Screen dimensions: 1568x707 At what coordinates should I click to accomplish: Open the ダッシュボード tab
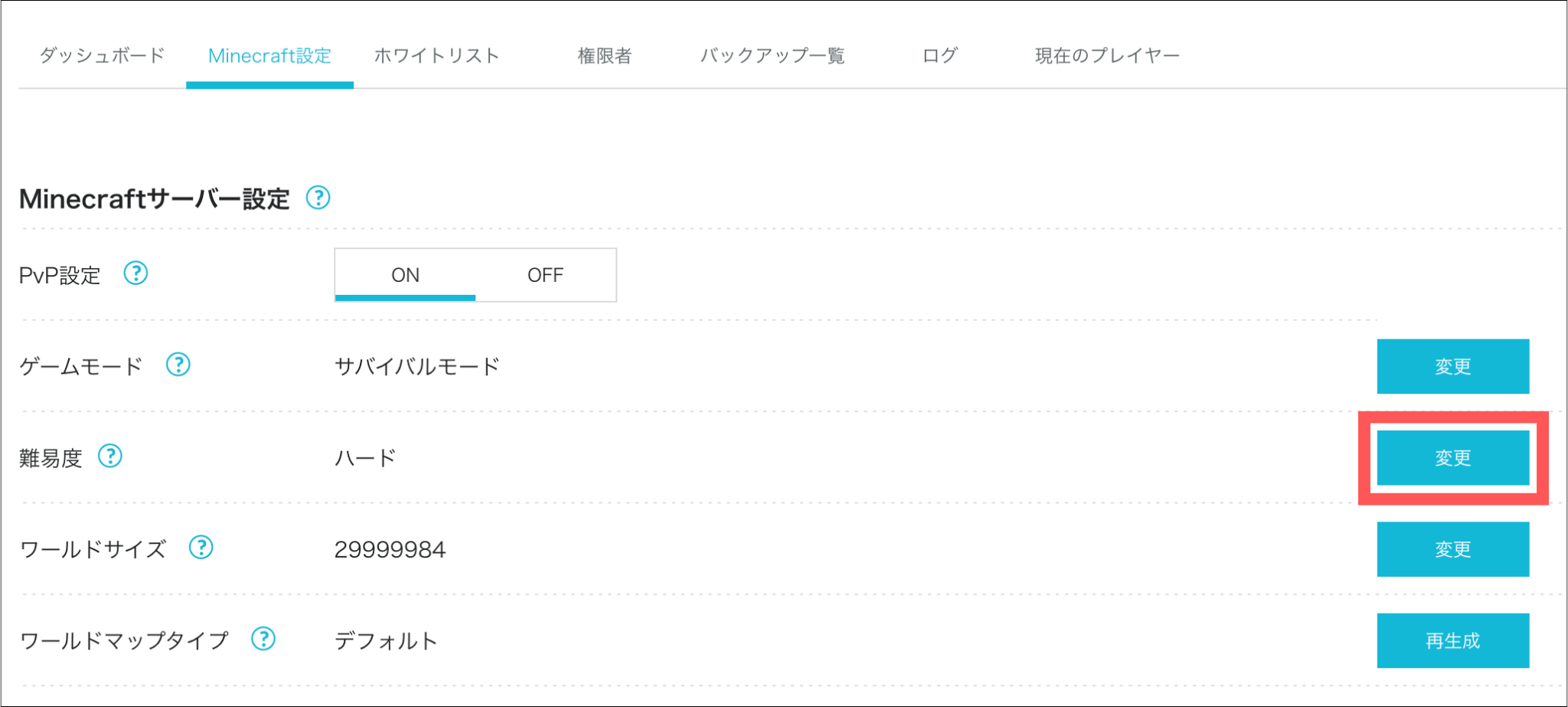point(102,56)
